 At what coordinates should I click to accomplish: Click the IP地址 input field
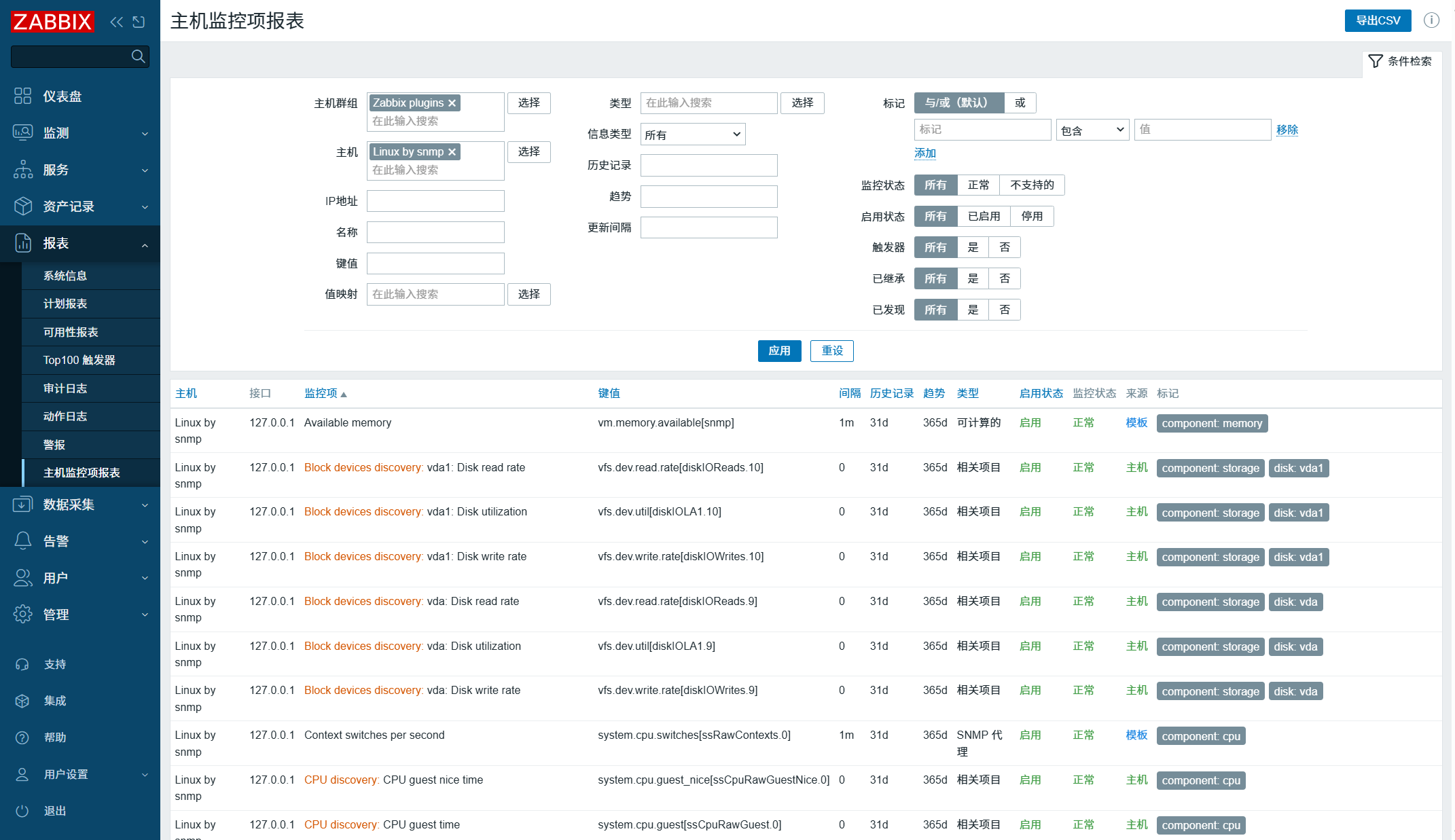click(x=435, y=201)
